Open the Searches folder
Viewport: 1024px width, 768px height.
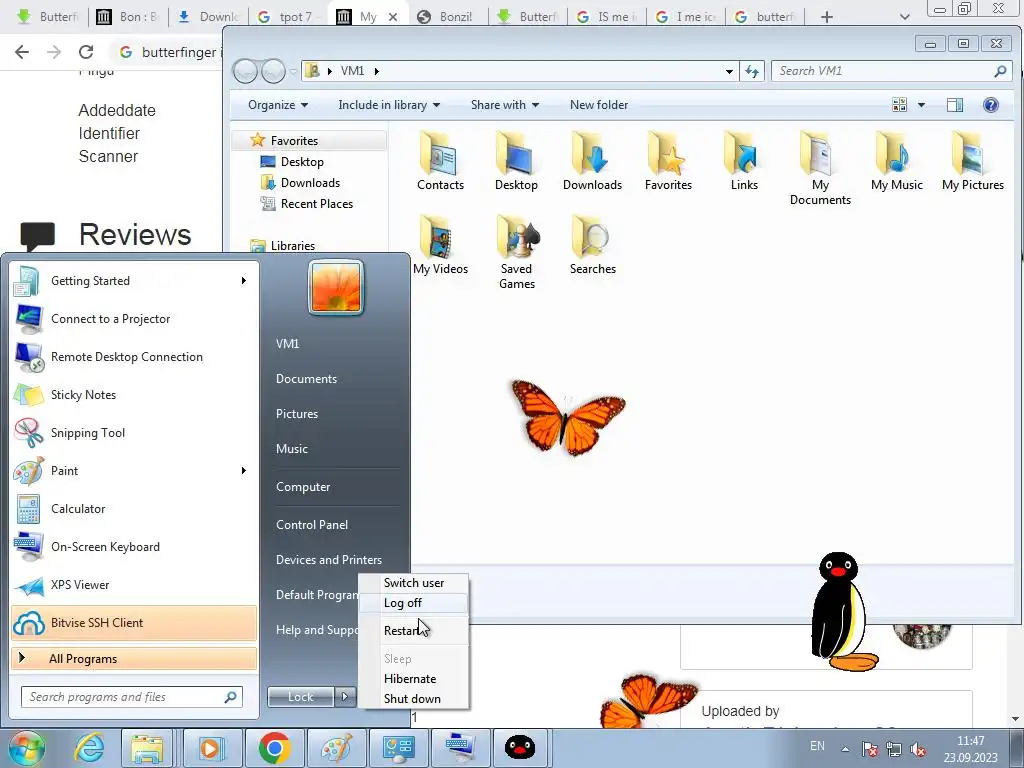coord(592,245)
